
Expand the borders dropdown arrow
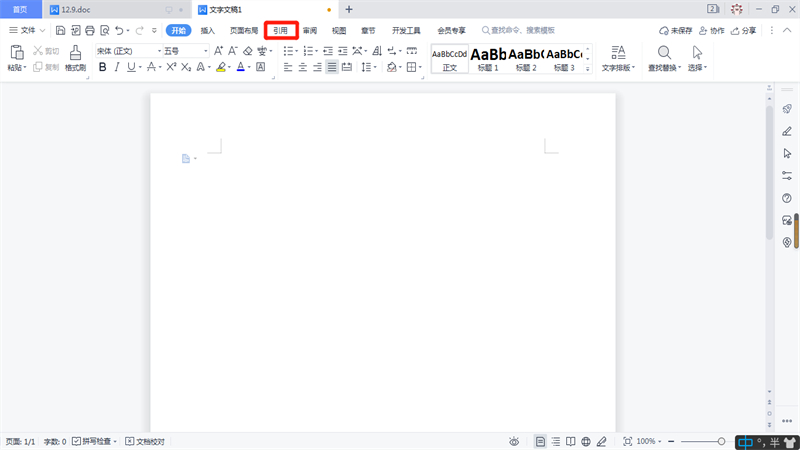point(420,67)
